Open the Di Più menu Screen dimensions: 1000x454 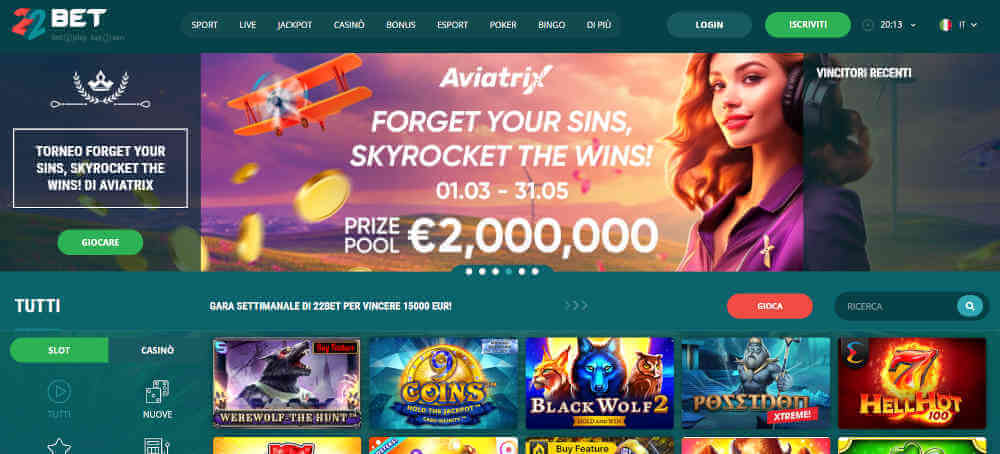click(x=598, y=25)
